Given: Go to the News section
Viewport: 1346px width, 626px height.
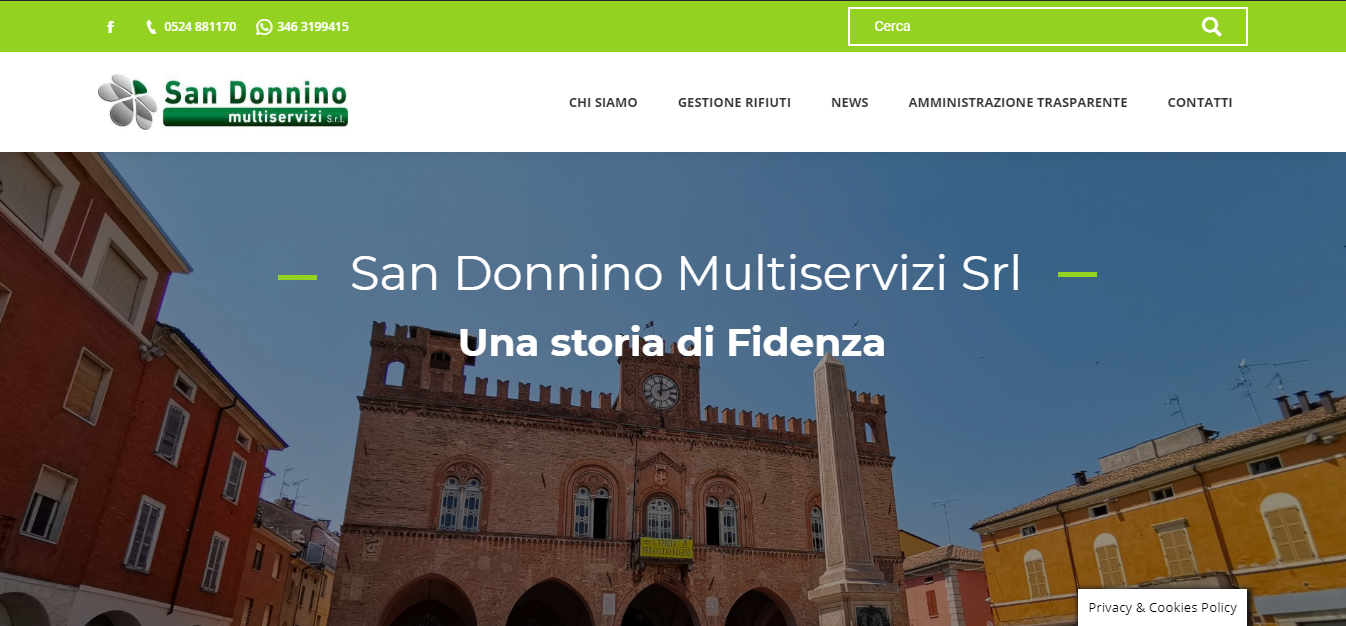Looking at the screenshot, I should [x=849, y=102].
